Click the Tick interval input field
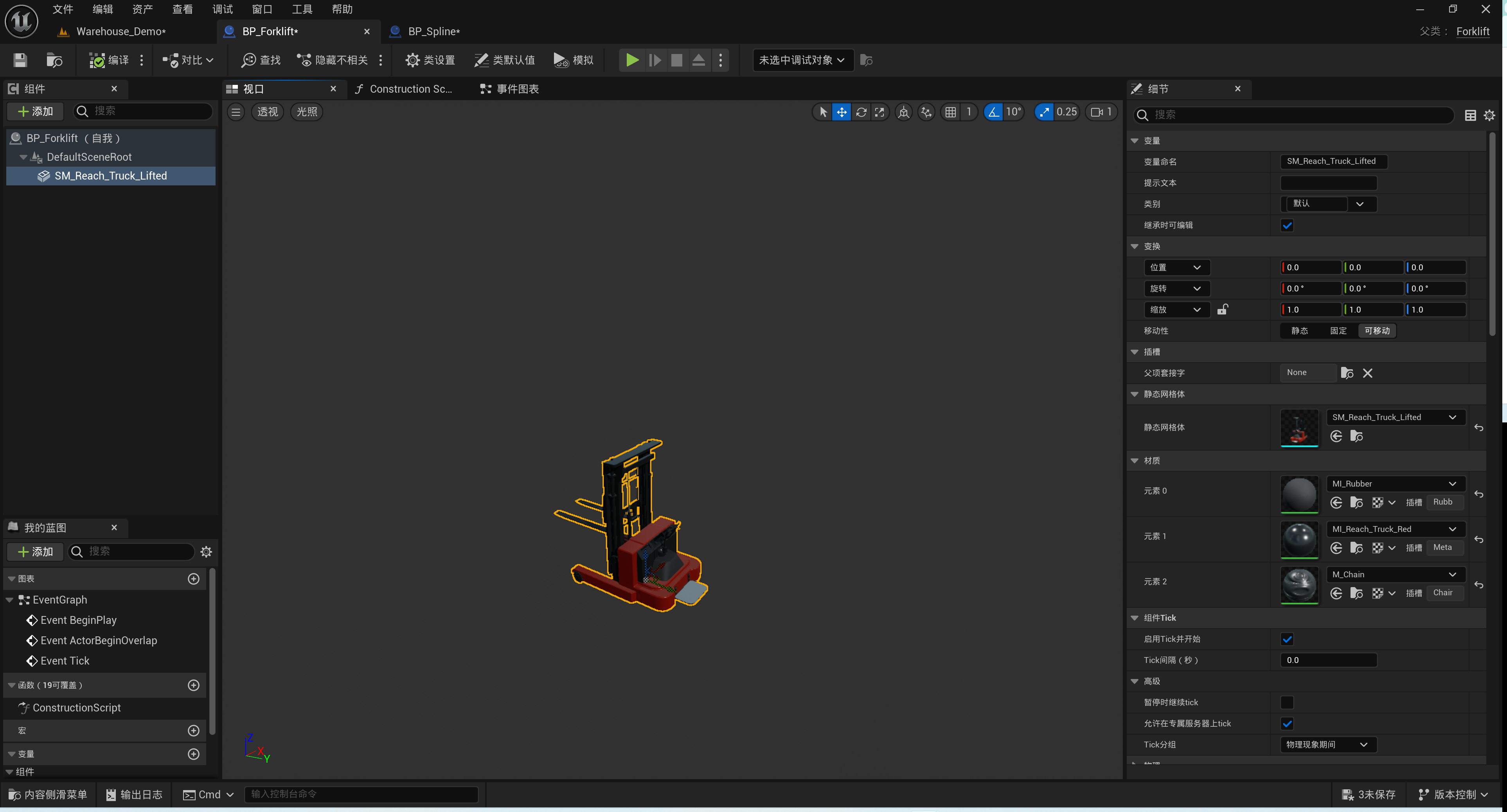The height and width of the screenshot is (812, 1507). (1328, 660)
